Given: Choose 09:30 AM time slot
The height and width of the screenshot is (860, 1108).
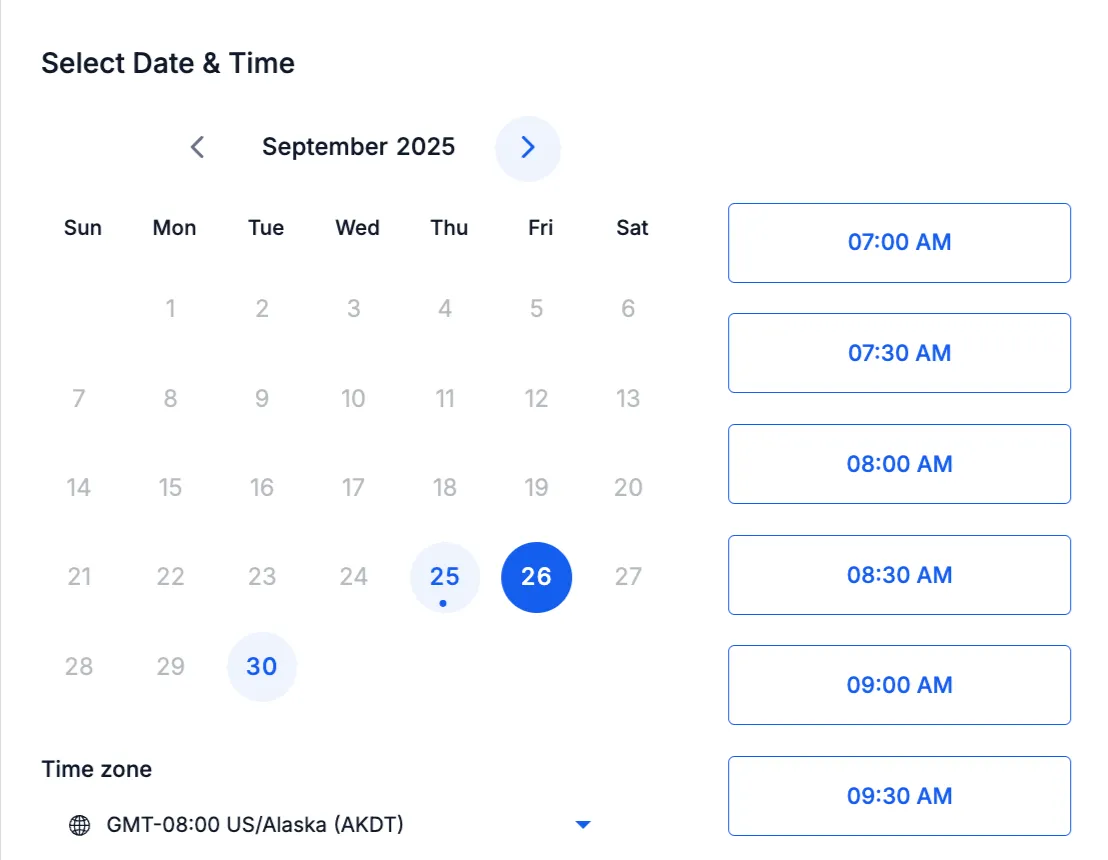Looking at the screenshot, I should (x=900, y=796).
